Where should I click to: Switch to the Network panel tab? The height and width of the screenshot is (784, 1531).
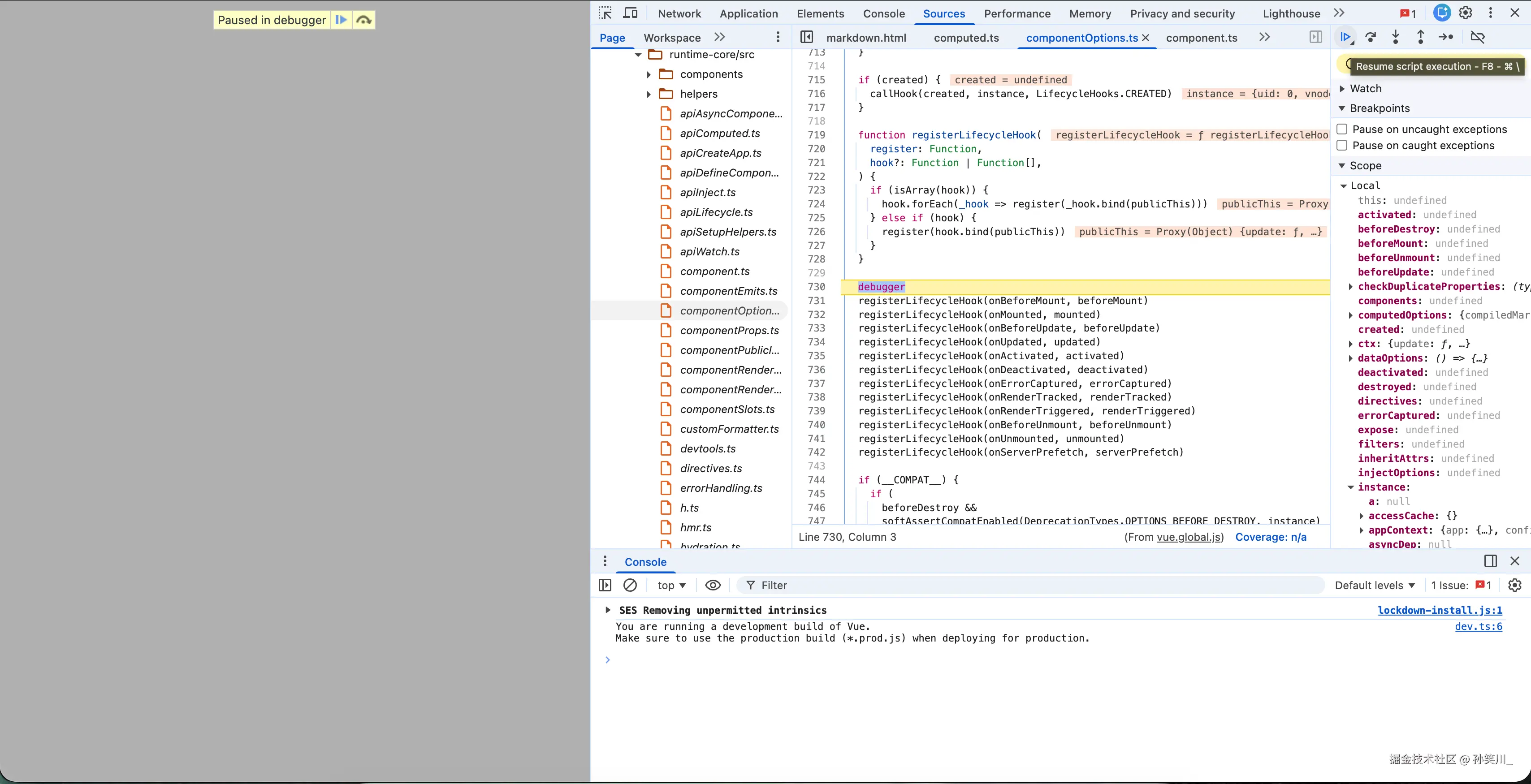pyautogui.click(x=679, y=13)
